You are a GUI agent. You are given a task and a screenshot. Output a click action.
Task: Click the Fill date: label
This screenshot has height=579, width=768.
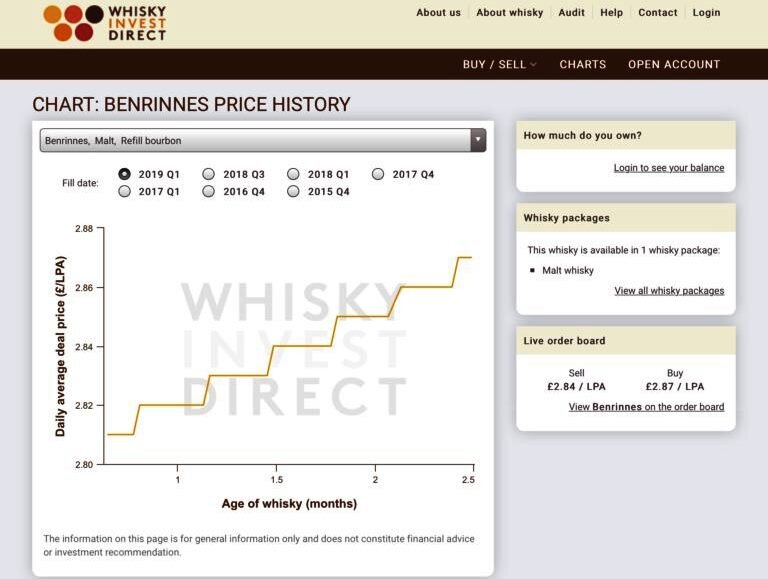coord(80,183)
